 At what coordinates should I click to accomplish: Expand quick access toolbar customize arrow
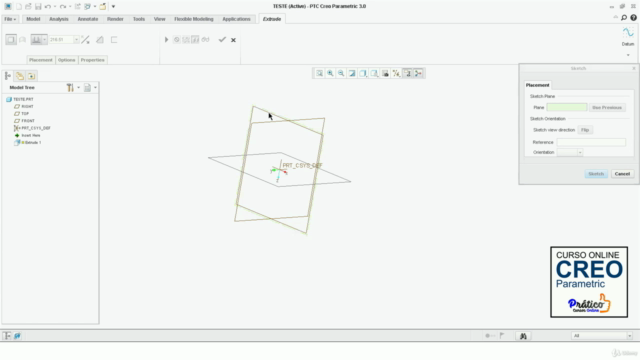113,7
